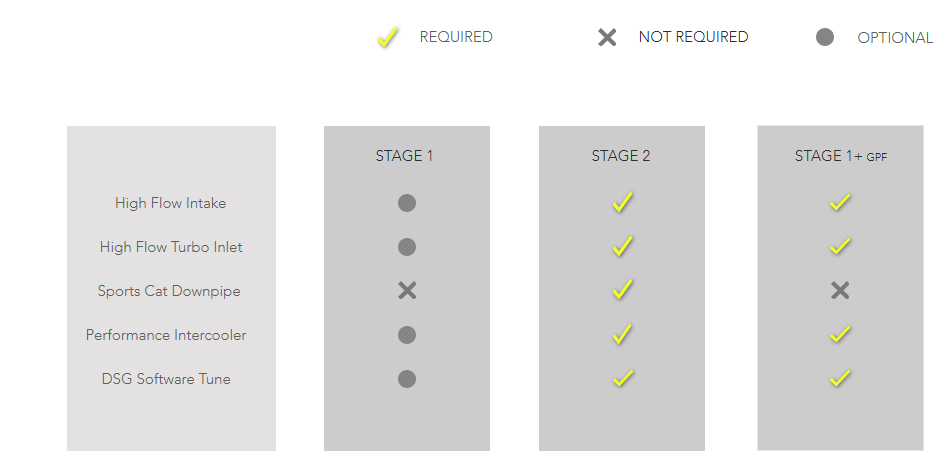The image size is (942, 470).
Task: Click Stage 2 Sports Cat Downpipe checkmark
Action: [622, 290]
